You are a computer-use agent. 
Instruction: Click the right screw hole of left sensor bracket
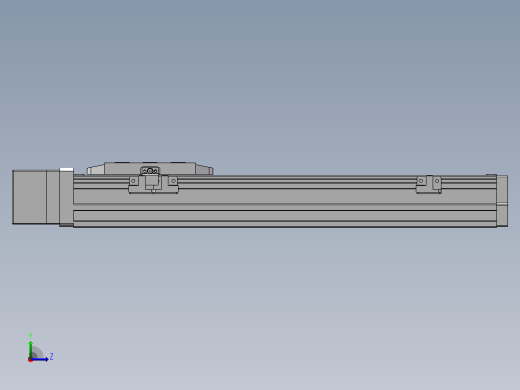tap(173, 181)
